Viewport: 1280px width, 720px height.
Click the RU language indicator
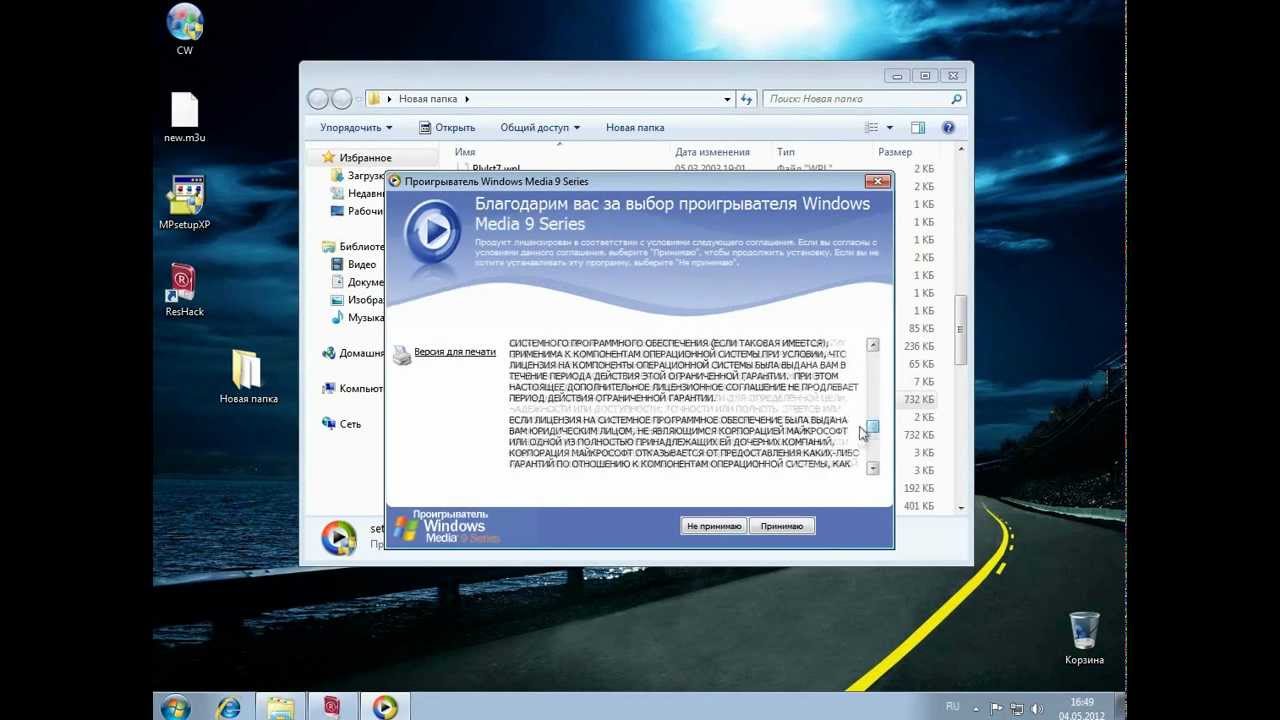(953, 707)
